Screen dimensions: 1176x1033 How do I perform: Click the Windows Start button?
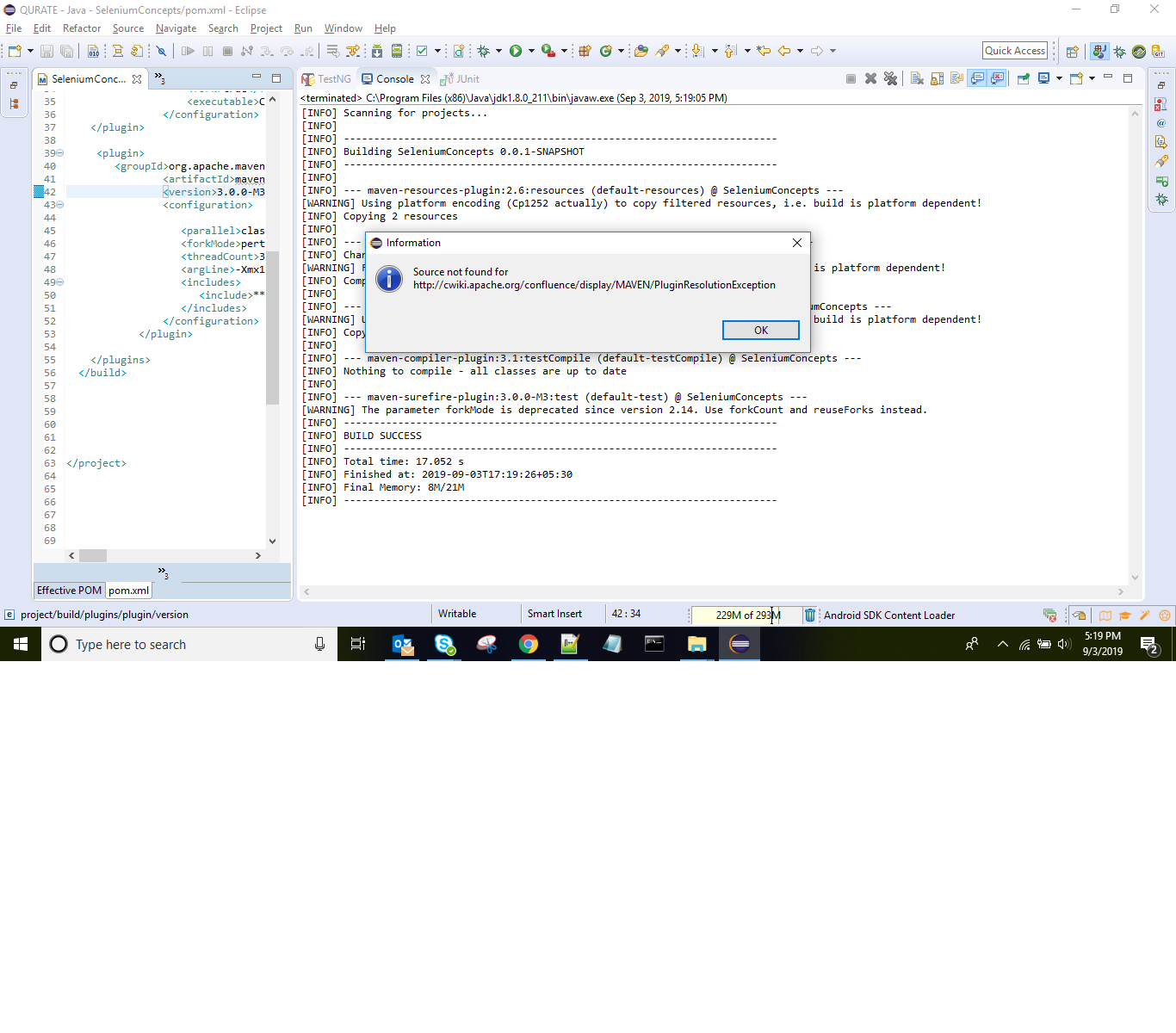click(21, 644)
